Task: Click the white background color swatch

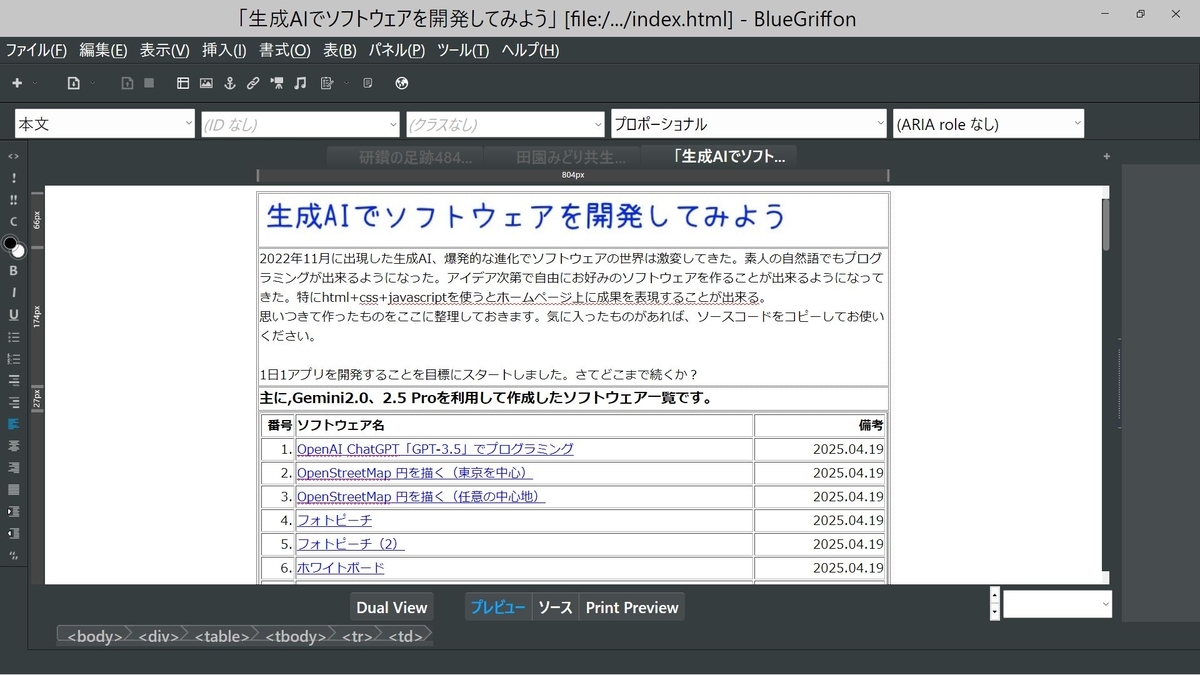Action: (18, 250)
